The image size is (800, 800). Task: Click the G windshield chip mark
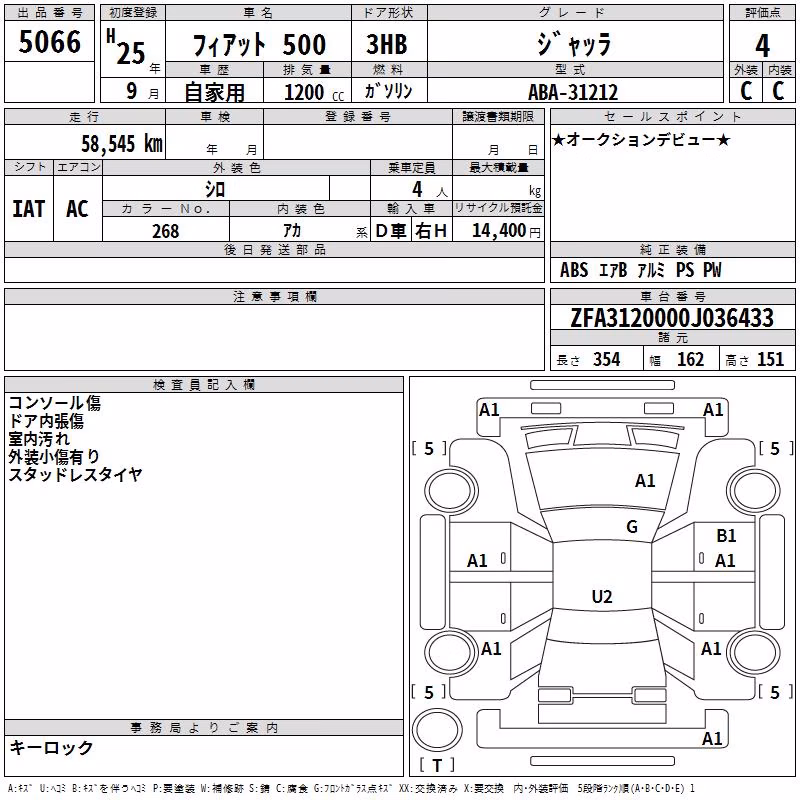click(632, 527)
